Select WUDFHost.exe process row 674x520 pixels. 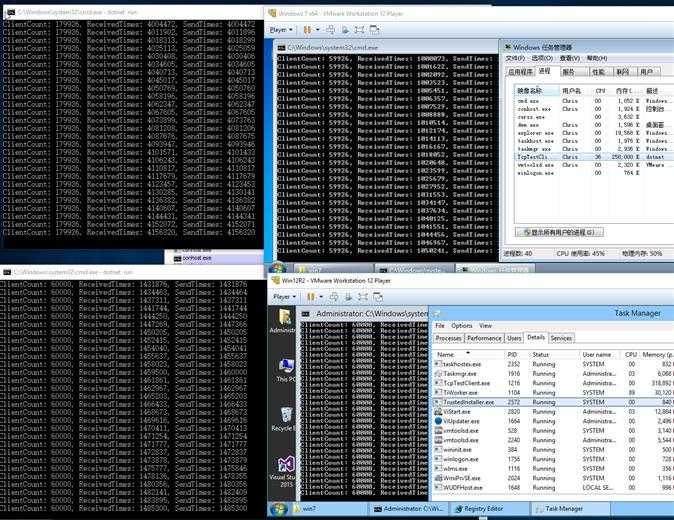[x=554, y=488]
